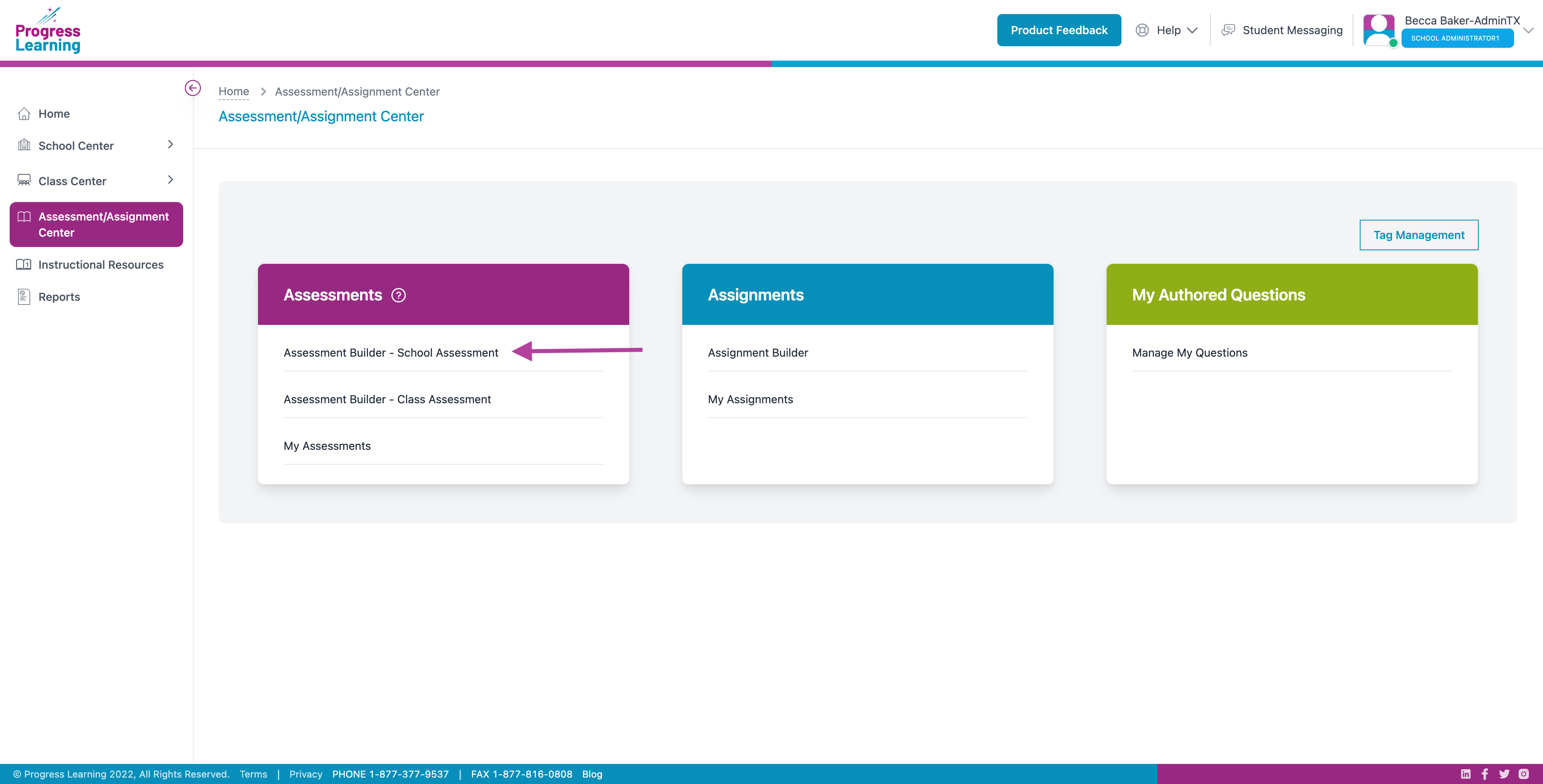
Task: Click the Assessment/Assignment Center open-book icon
Action: 24,216
